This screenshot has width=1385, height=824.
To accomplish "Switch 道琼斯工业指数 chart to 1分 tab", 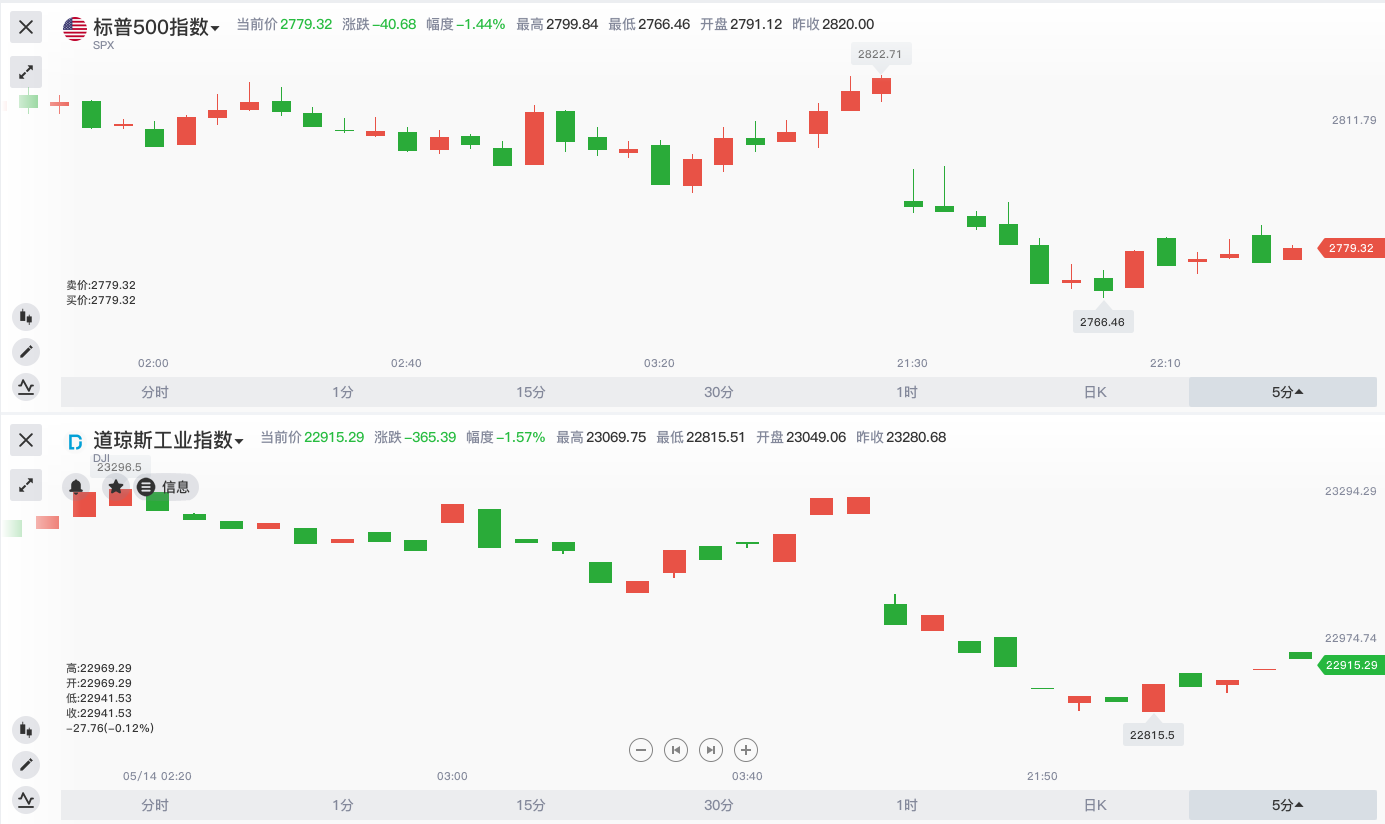I will [343, 805].
